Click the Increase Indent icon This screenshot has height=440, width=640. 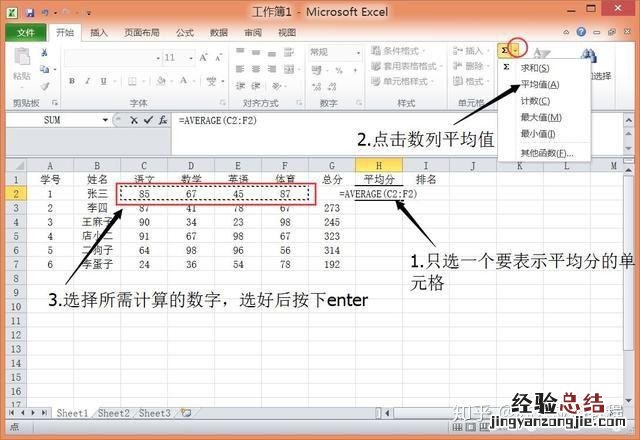[x=256, y=86]
